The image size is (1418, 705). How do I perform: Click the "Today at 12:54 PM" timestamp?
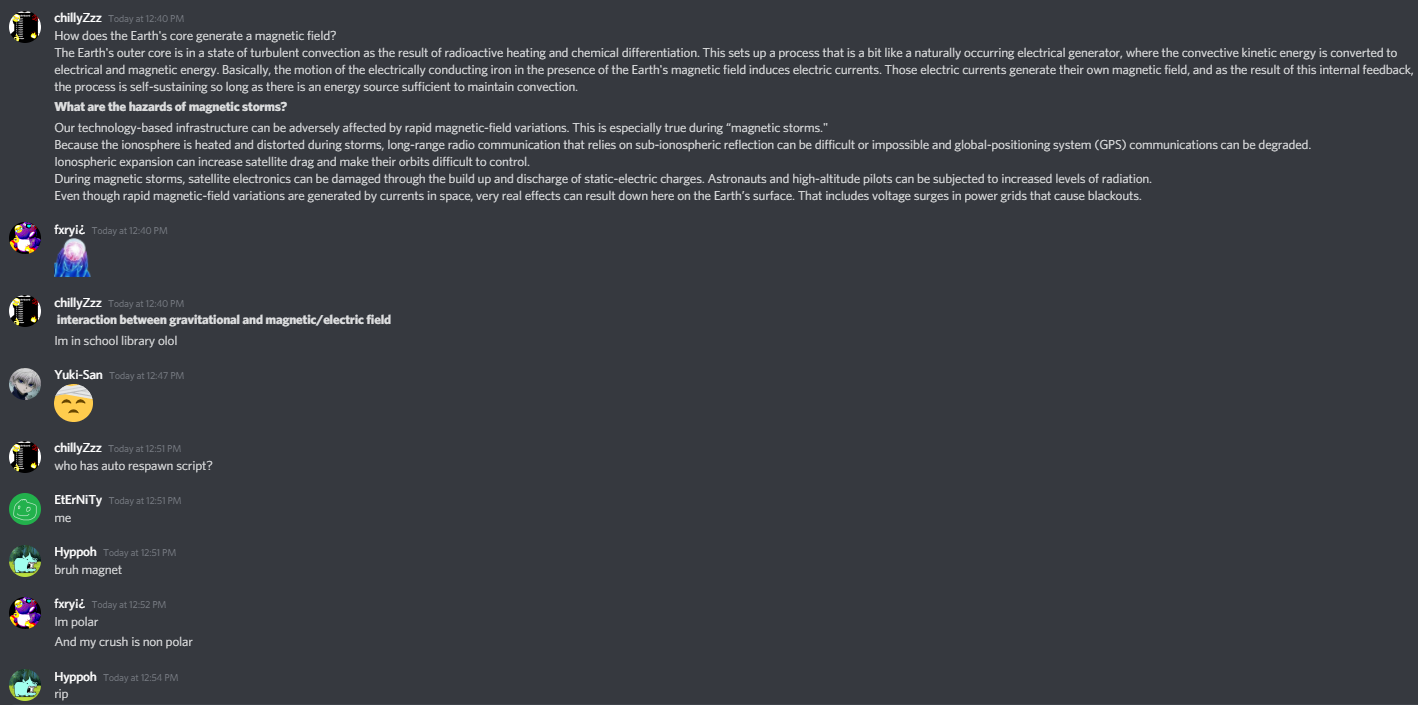coord(141,678)
